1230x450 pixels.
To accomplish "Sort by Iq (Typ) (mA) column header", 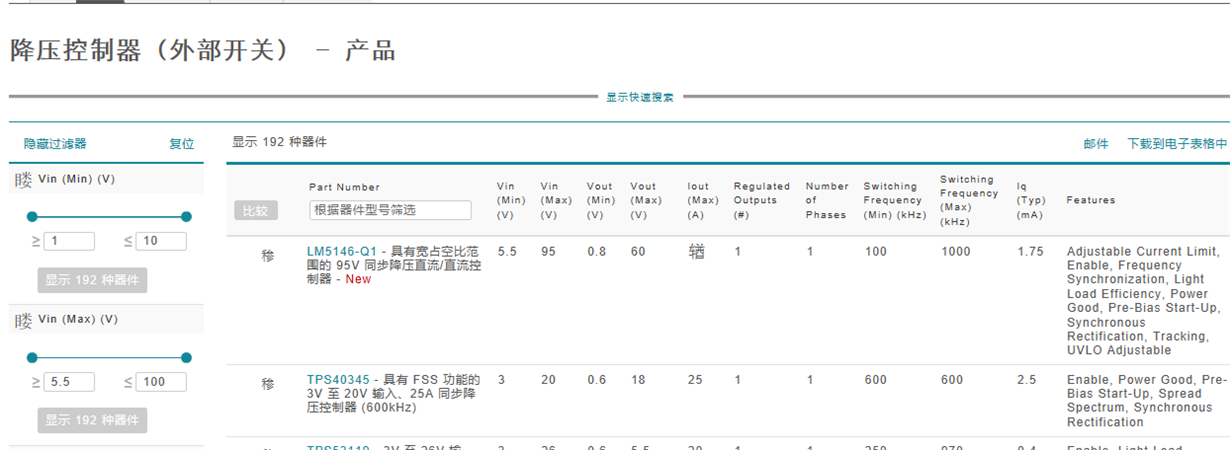I will point(1031,200).
